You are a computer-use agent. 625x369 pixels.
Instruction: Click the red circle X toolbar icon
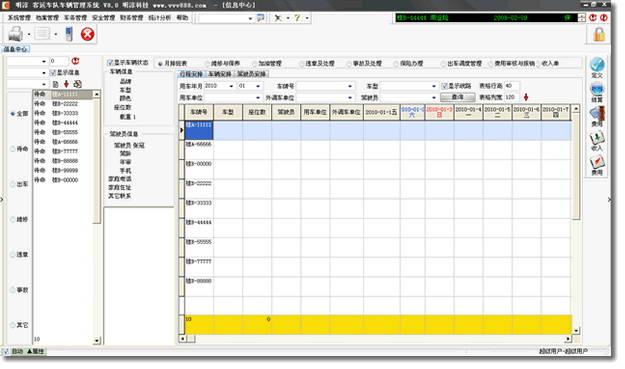tap(87, 34)
